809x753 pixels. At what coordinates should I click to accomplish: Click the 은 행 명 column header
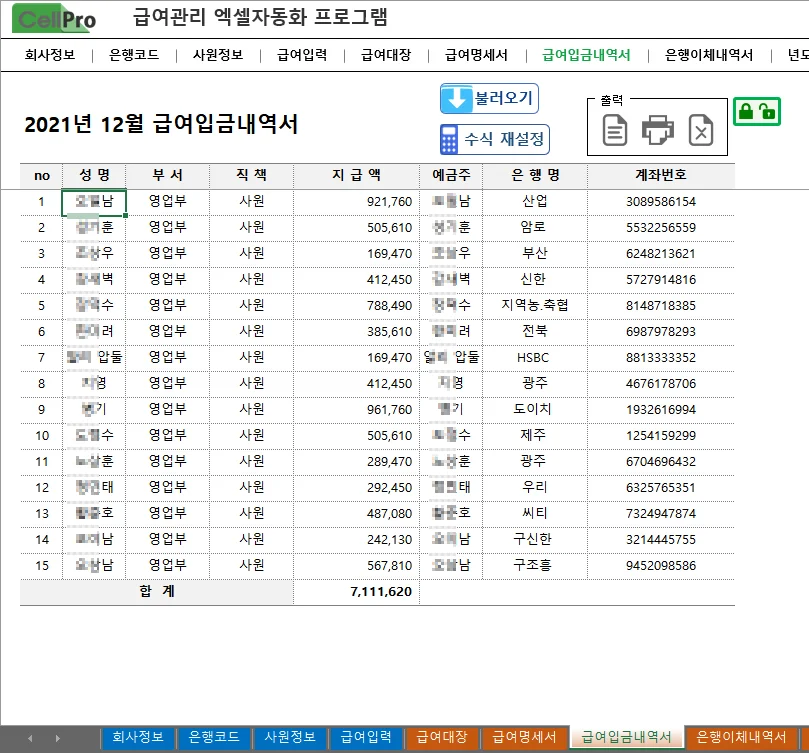535,175
